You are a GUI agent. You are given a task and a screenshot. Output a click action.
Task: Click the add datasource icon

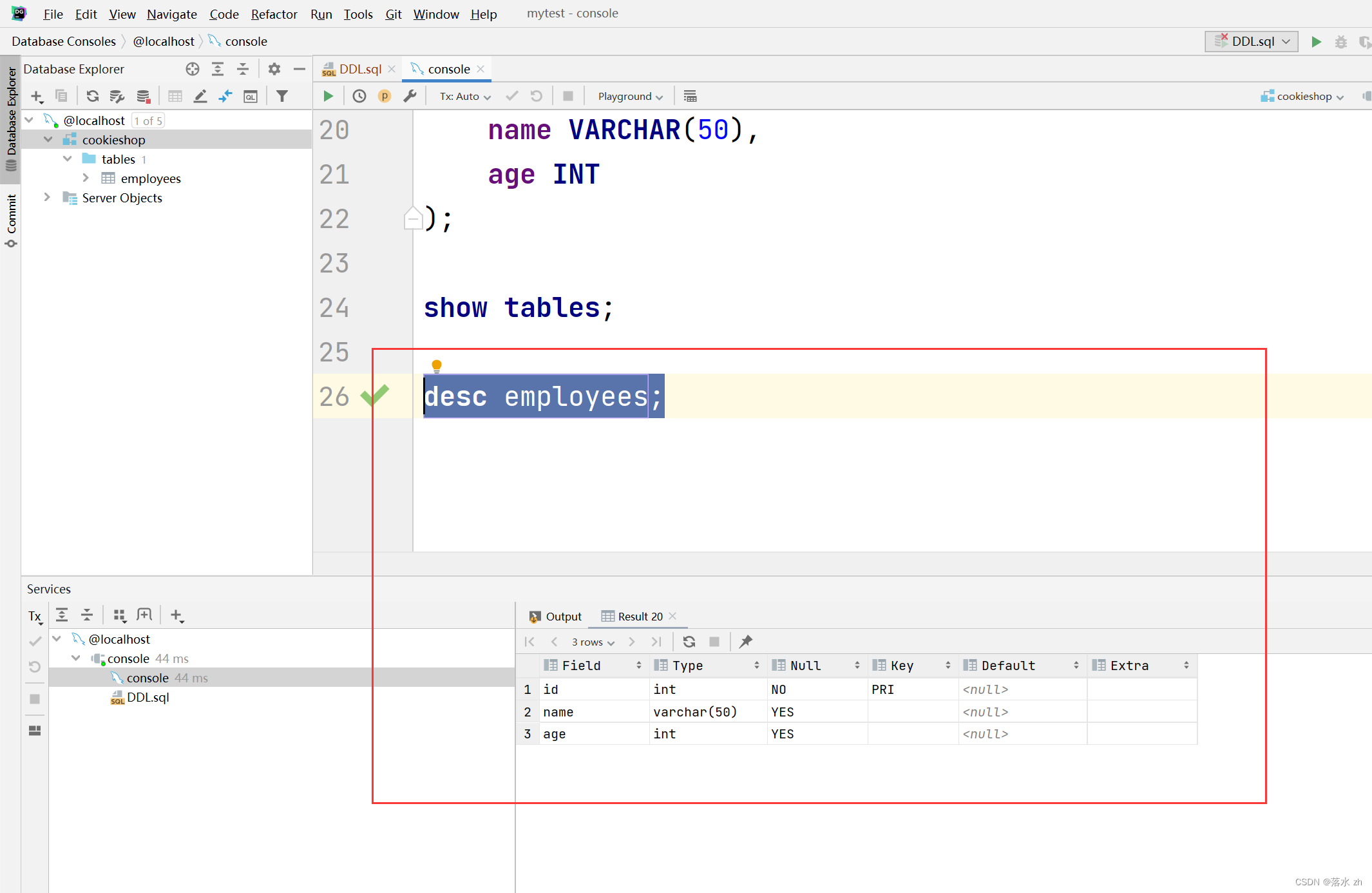(36, 95)
